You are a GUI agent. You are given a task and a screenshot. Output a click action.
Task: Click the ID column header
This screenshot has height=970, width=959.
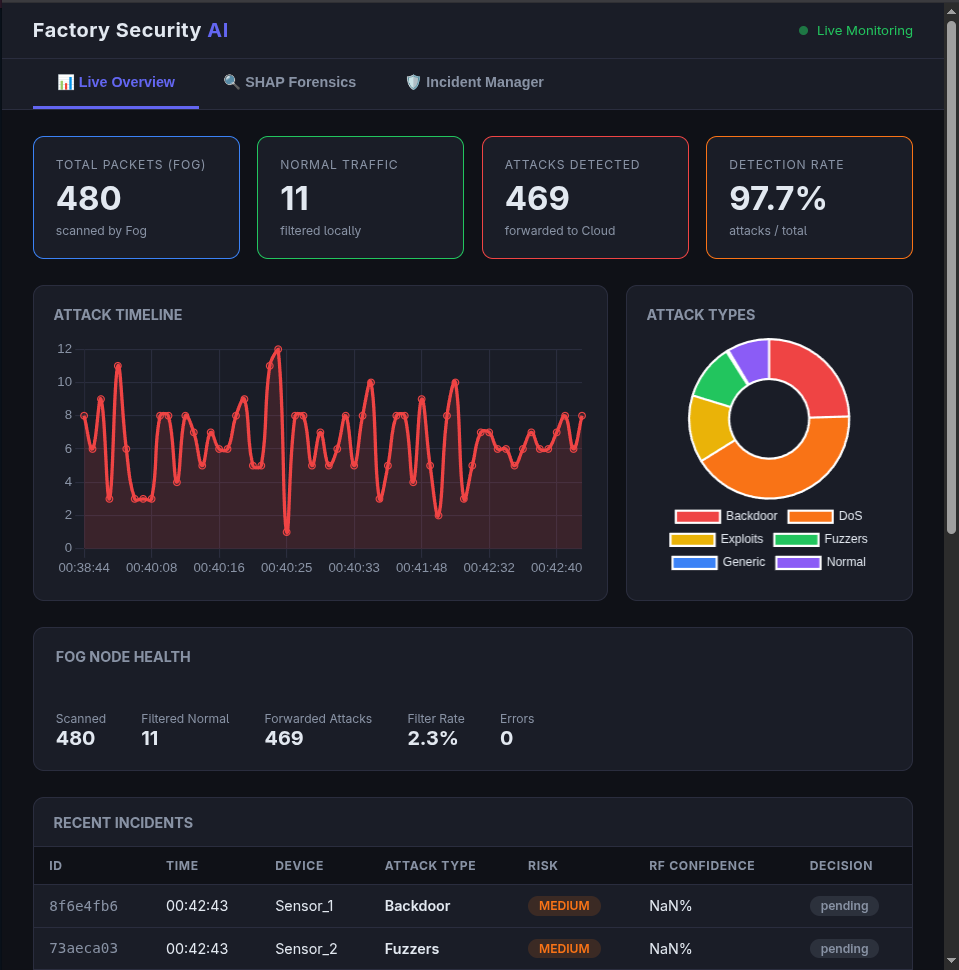[56, 865]
